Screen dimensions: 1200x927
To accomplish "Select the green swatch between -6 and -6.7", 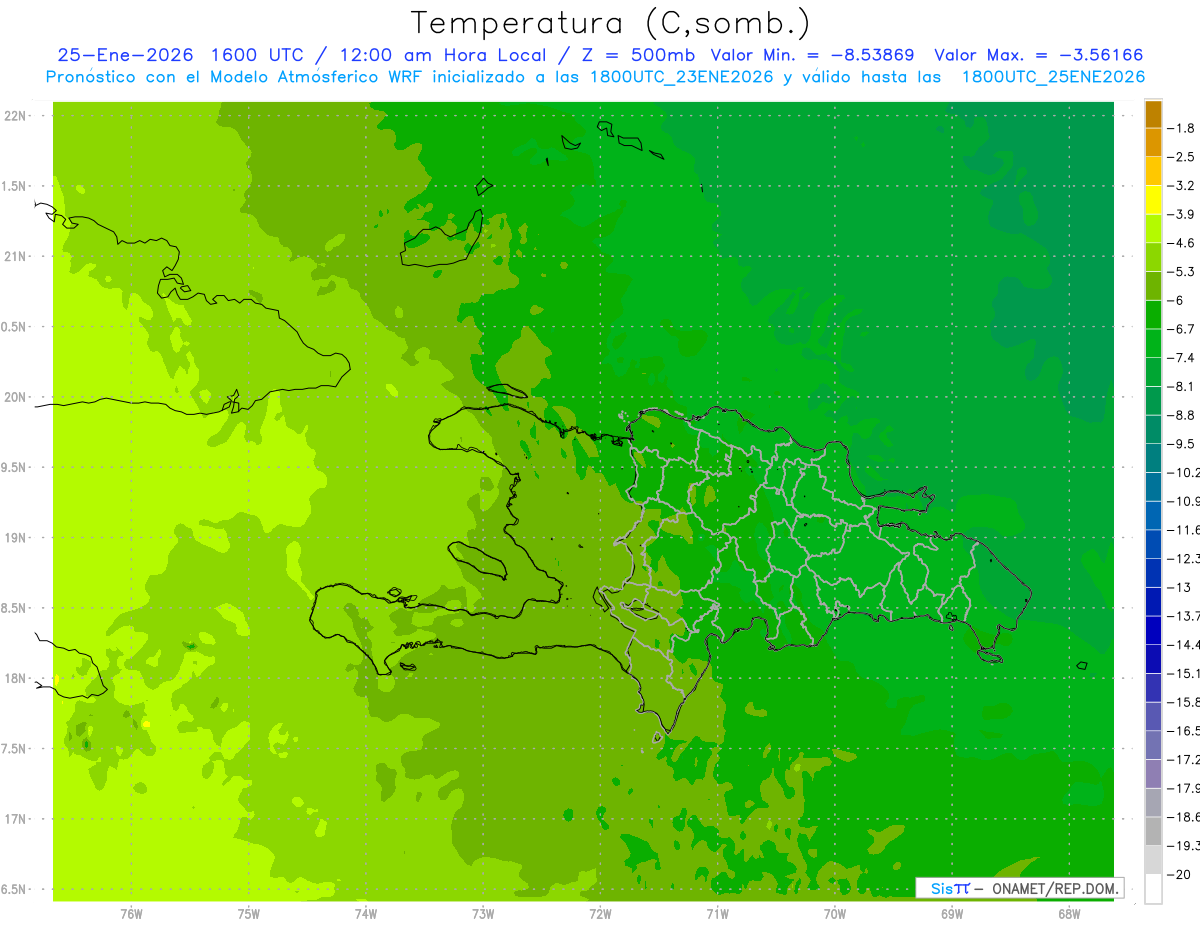I will tap(1153, 314).
